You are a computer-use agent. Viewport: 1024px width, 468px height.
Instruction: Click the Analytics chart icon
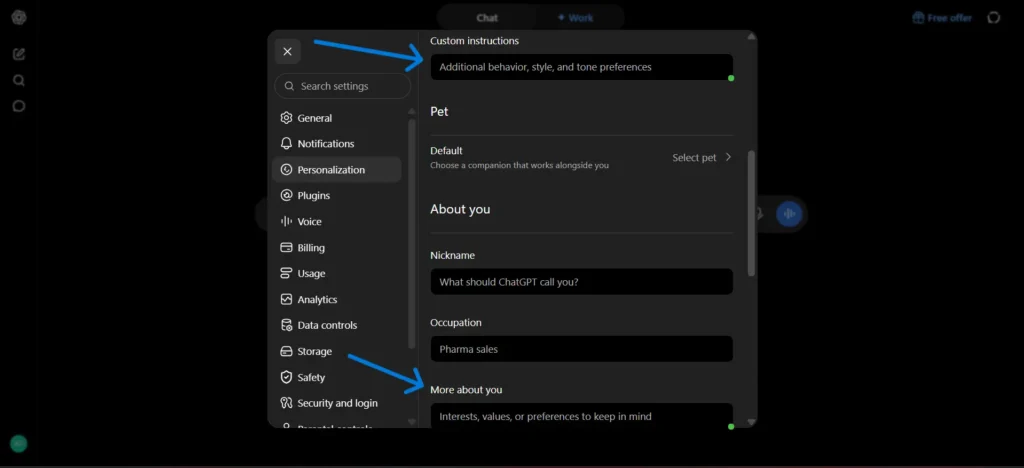tap(286, 300)
